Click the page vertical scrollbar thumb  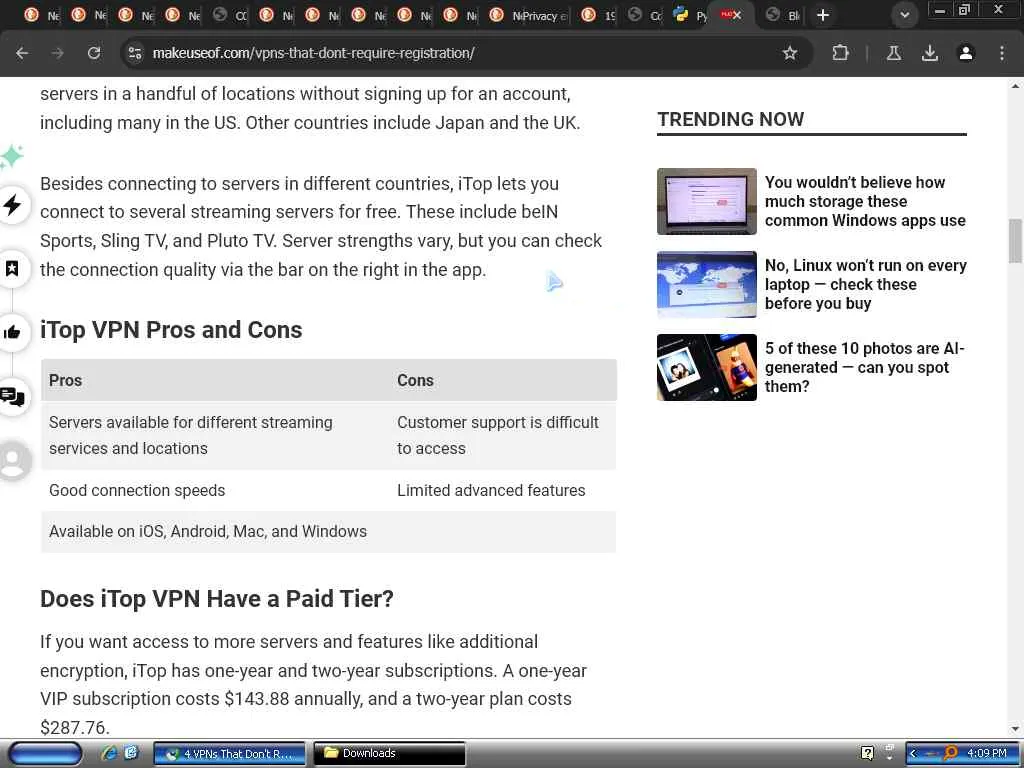[x=1015, y=241]
